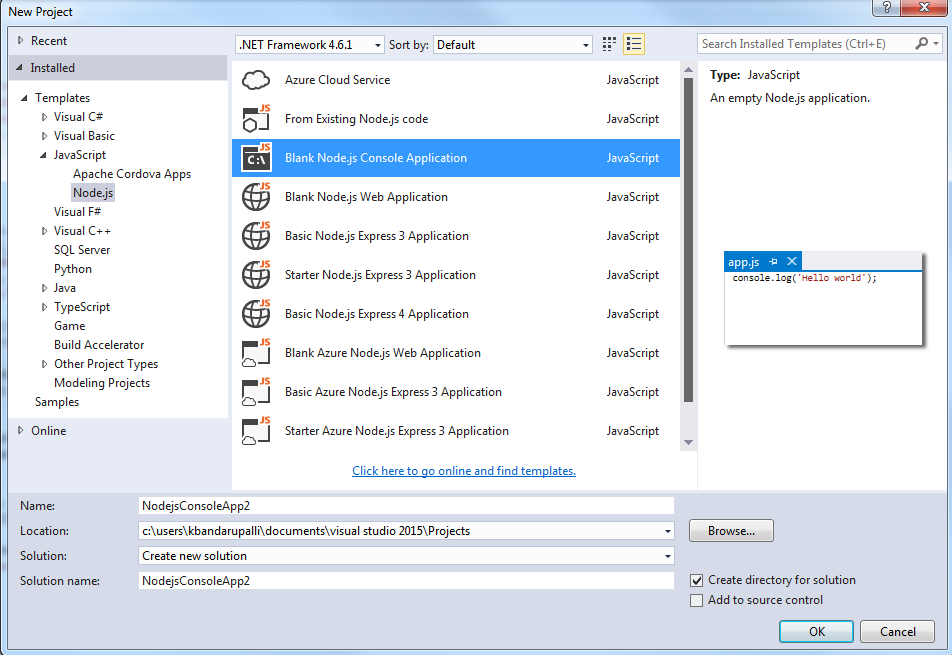This screenshot has height=655, width=952.
Task: Expand Other Project Types node arrow
Action: tap(44, 364)
